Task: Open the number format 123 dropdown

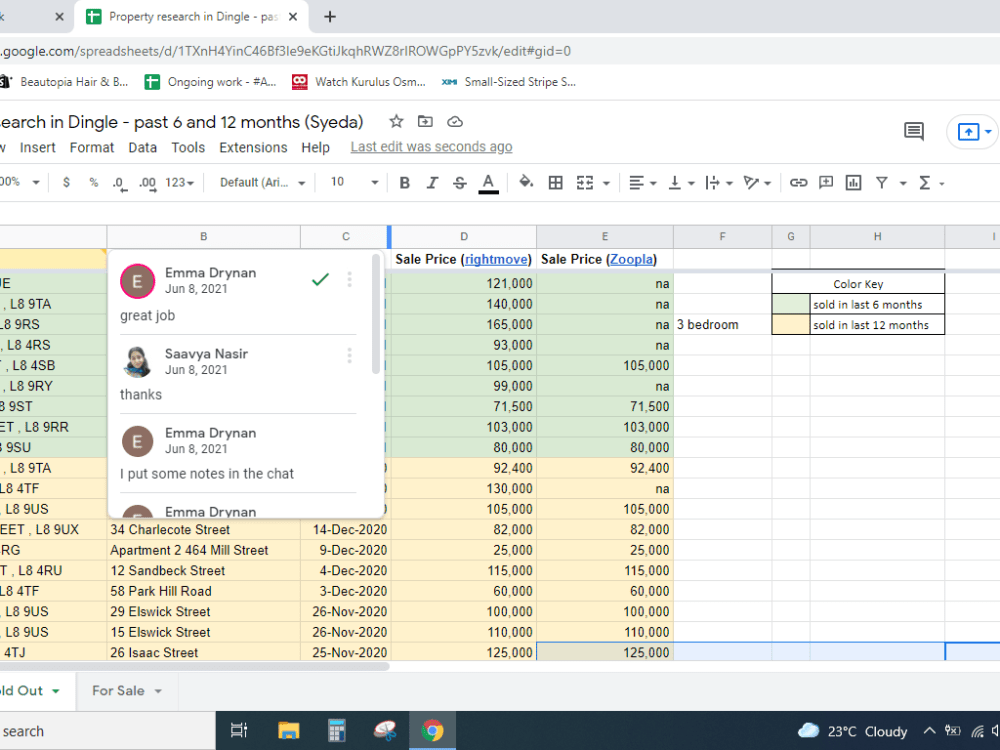Action: (x=179, y=183)
